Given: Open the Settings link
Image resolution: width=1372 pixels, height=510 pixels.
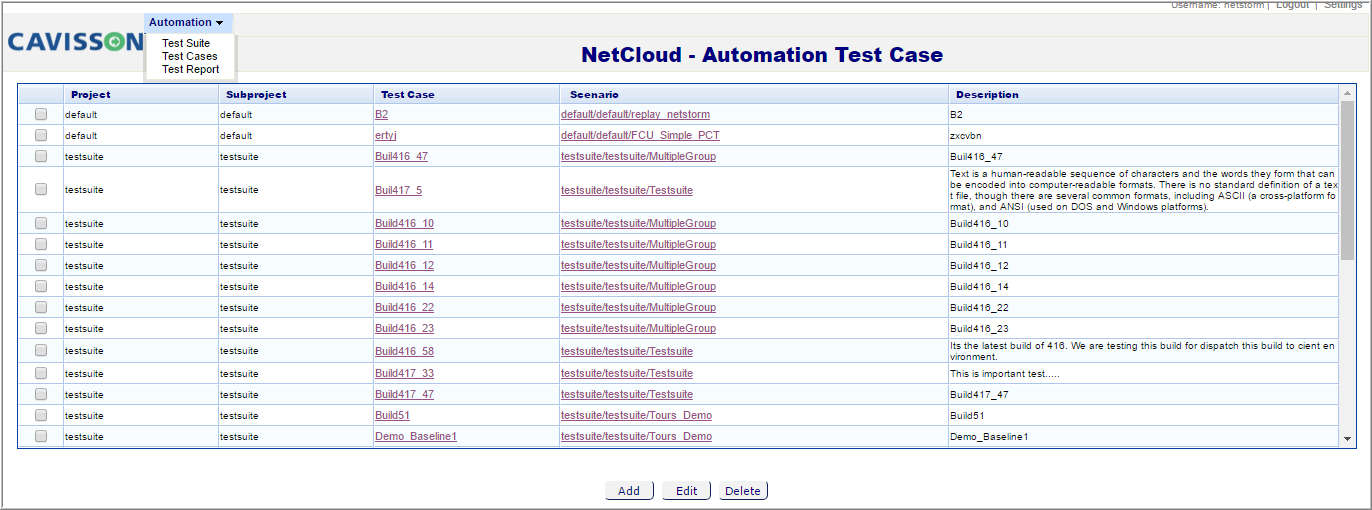Looking at the screenshot, I should pos(1342,5).
